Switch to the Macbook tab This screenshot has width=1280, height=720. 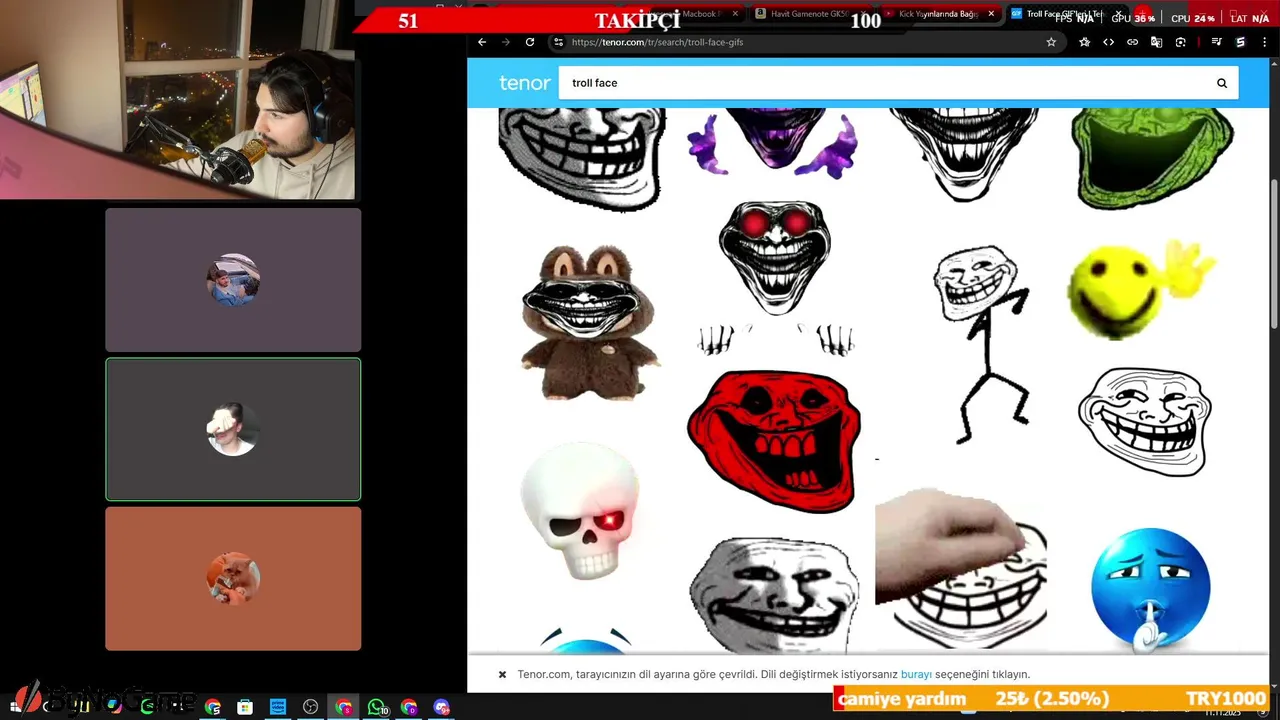690,14
